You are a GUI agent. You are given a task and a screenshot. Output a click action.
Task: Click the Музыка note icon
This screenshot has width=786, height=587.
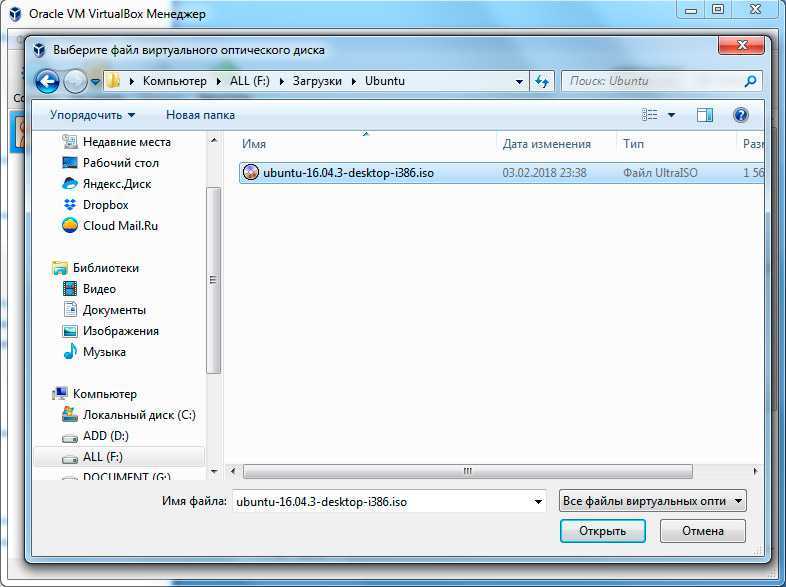click(x=70, y=351)
